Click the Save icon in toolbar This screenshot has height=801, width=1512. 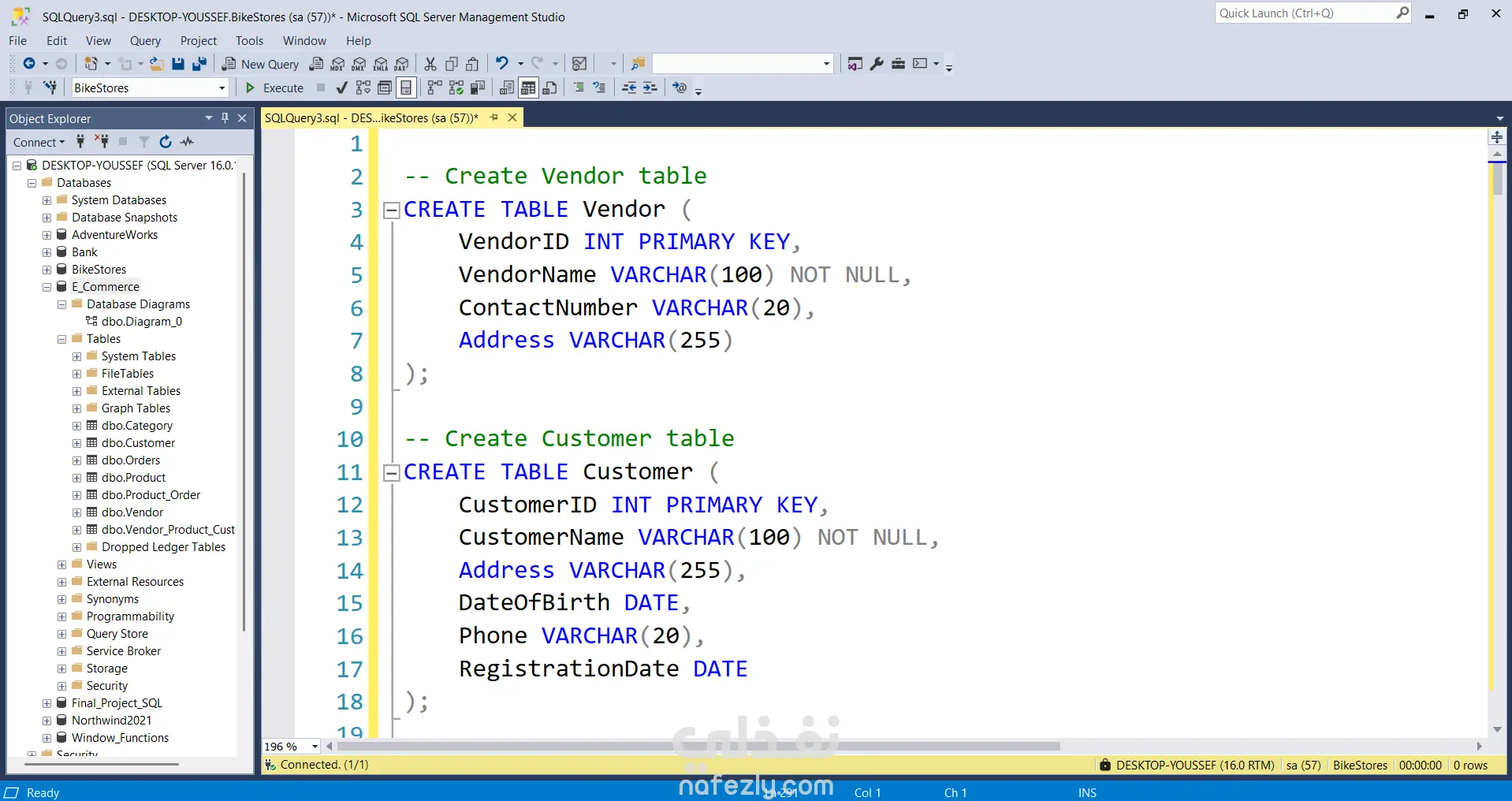click(x=178, y=64)
